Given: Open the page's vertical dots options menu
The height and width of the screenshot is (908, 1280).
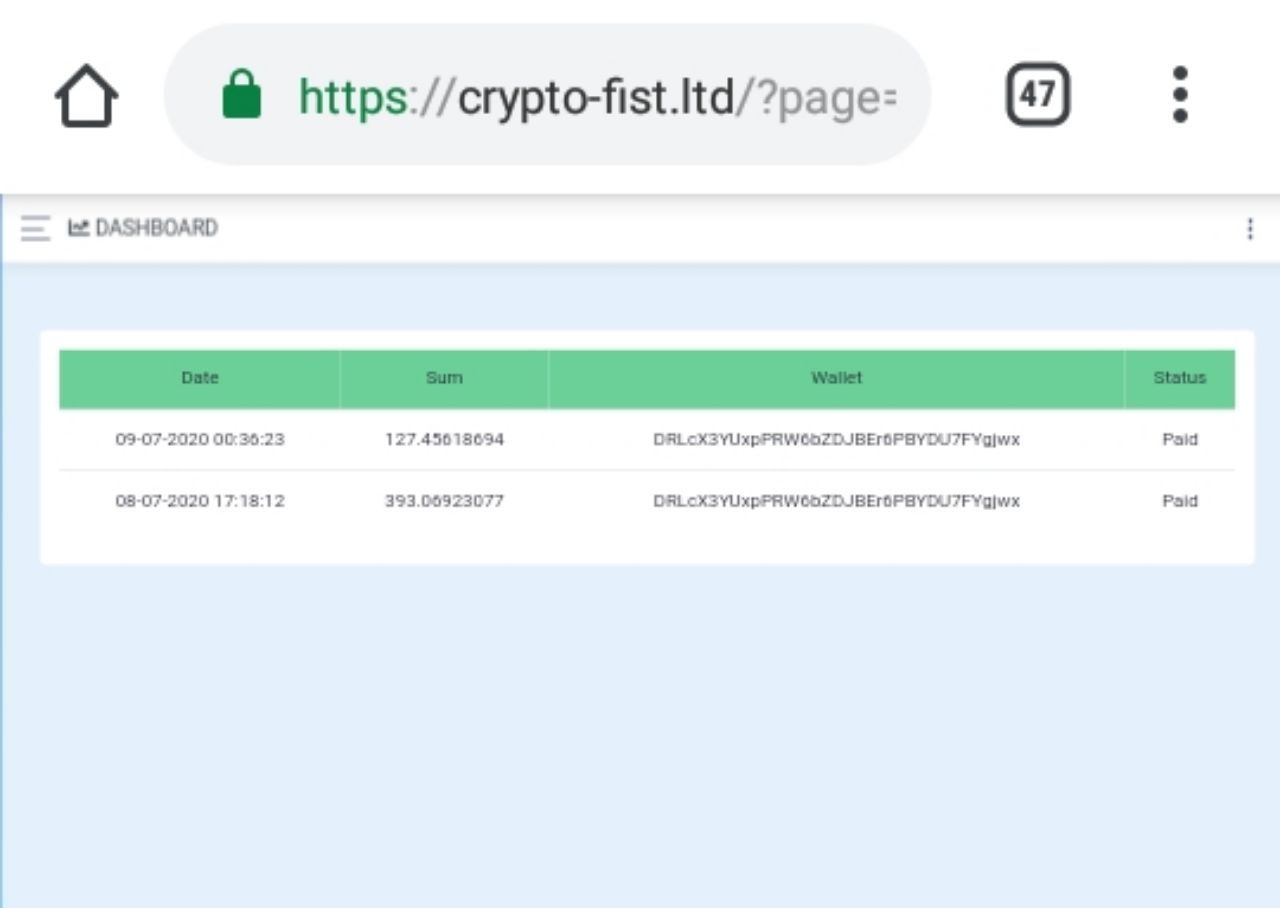Looking at the screenshot, I should pos(1249,229).
